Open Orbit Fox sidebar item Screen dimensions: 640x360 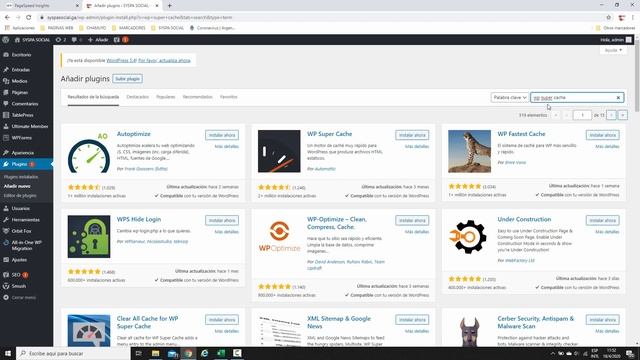click(21, 231)
